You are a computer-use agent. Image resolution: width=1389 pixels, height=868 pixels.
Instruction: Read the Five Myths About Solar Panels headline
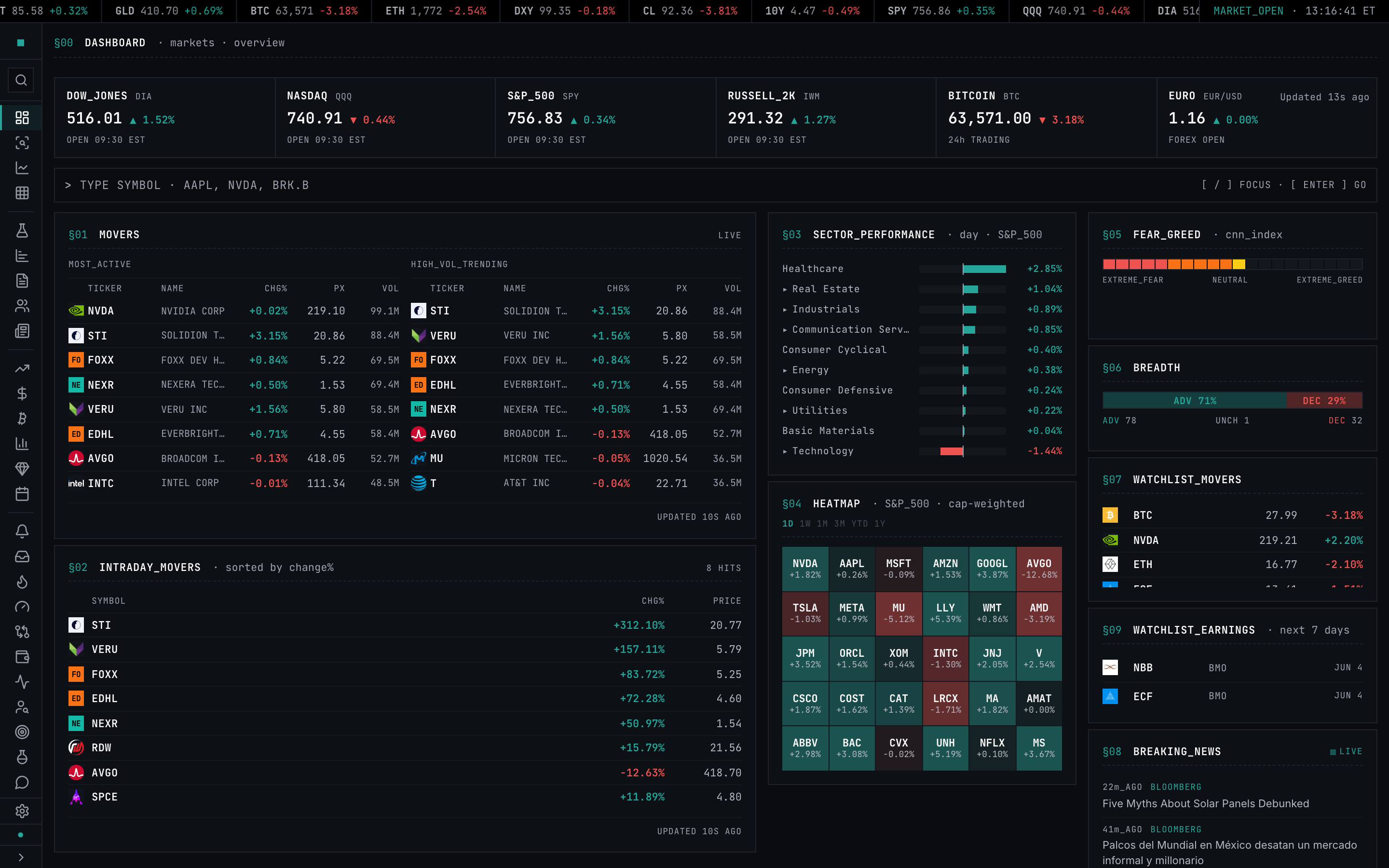(x=1205, y=804)
